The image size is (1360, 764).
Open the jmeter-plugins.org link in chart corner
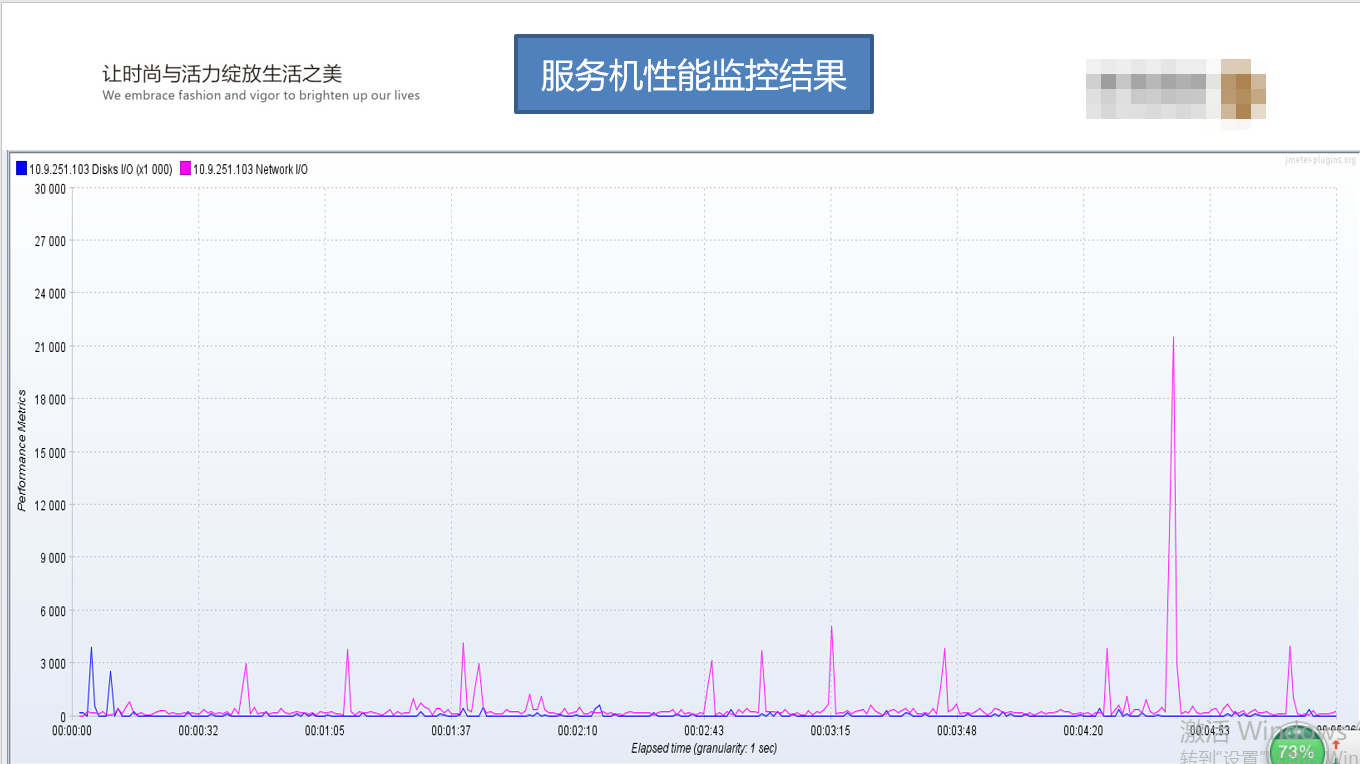[x=1320, y=160]
